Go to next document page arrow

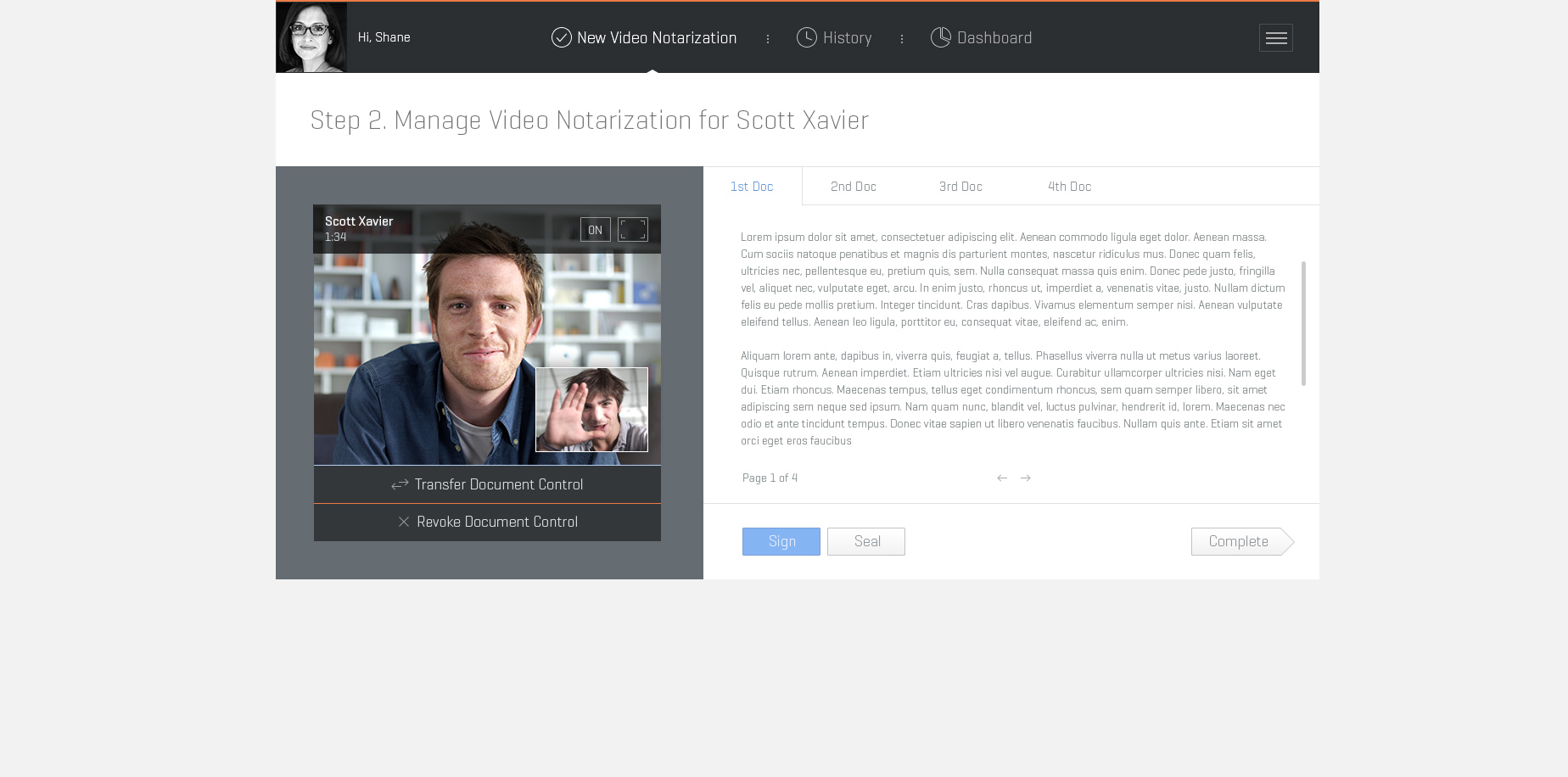pyautogui.click(x=1026, y=478)
